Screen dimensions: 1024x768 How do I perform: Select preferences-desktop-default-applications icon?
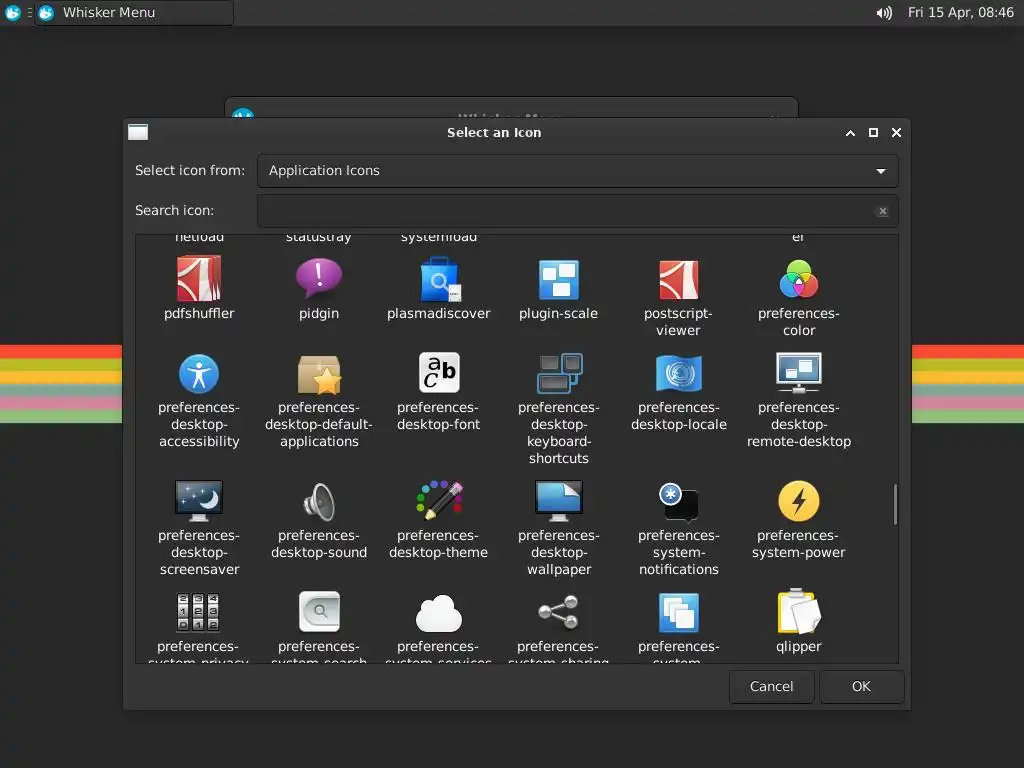point(319,374)
